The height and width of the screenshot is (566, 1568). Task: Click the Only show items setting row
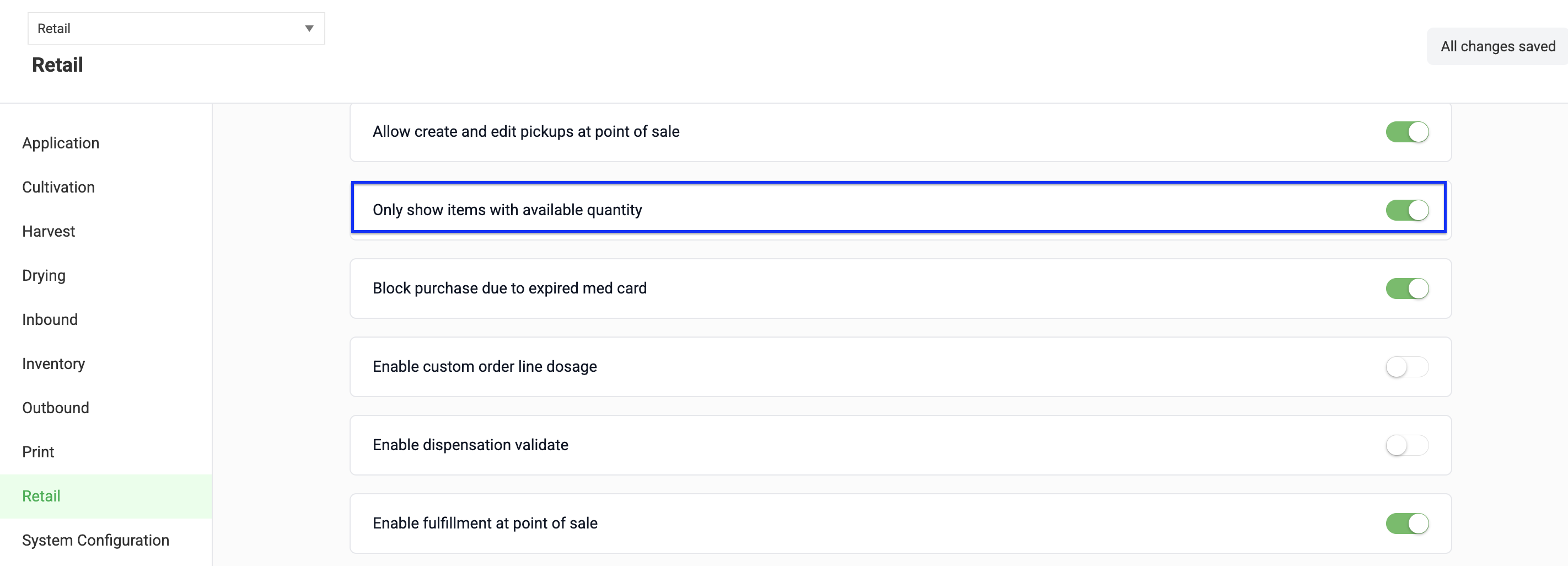pos(899,207)
